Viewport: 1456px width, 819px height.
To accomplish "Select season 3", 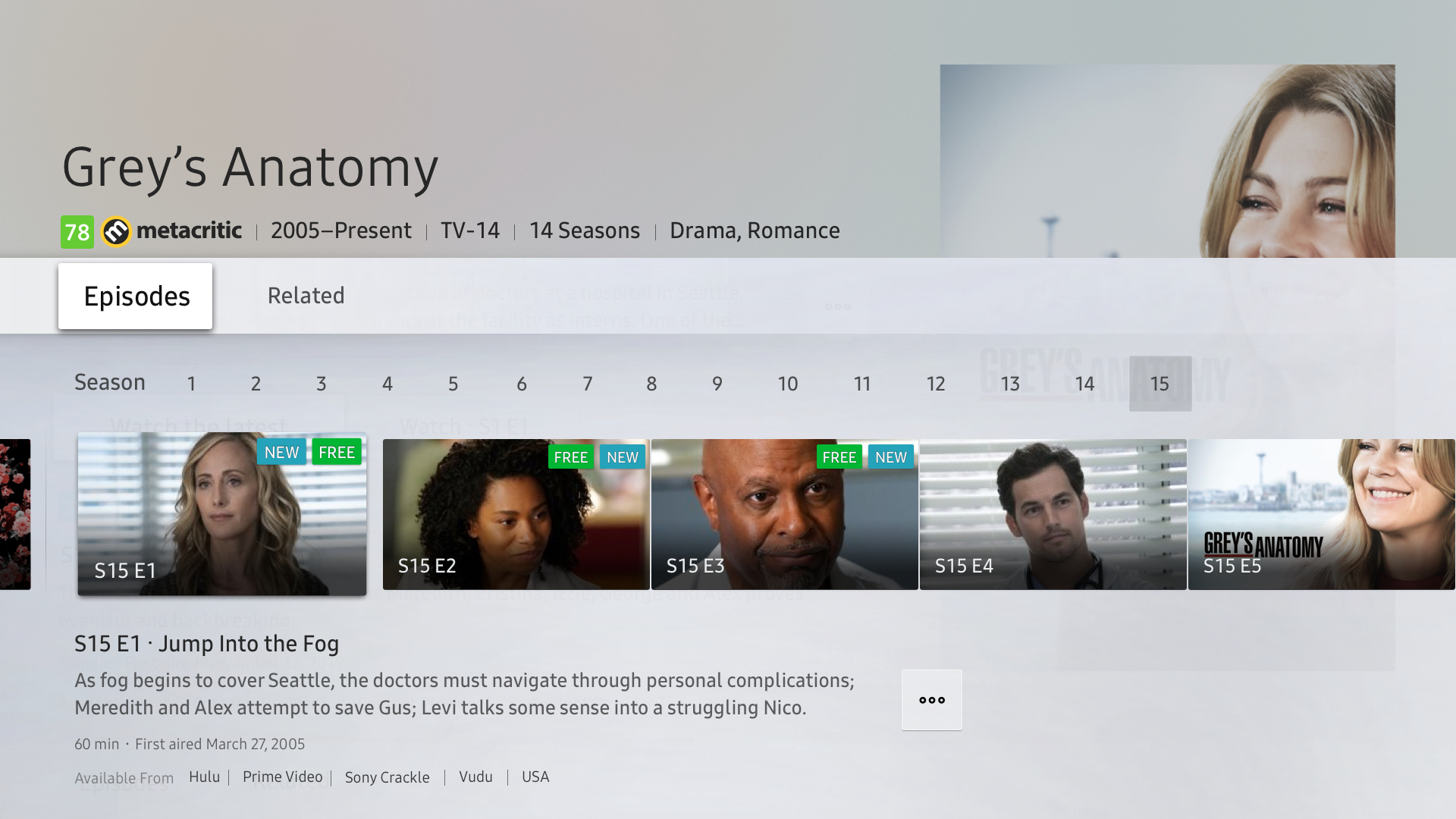I will pos(321,384).
